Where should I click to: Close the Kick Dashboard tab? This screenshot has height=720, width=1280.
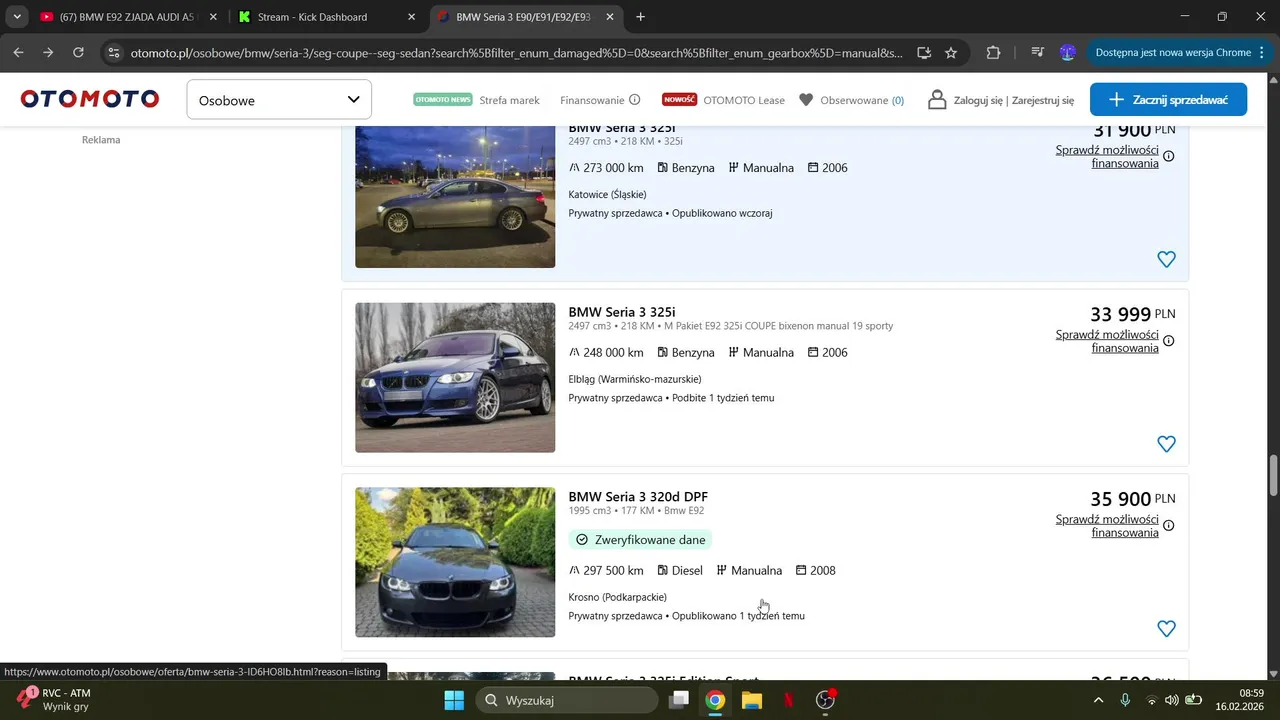click(412, 17)
